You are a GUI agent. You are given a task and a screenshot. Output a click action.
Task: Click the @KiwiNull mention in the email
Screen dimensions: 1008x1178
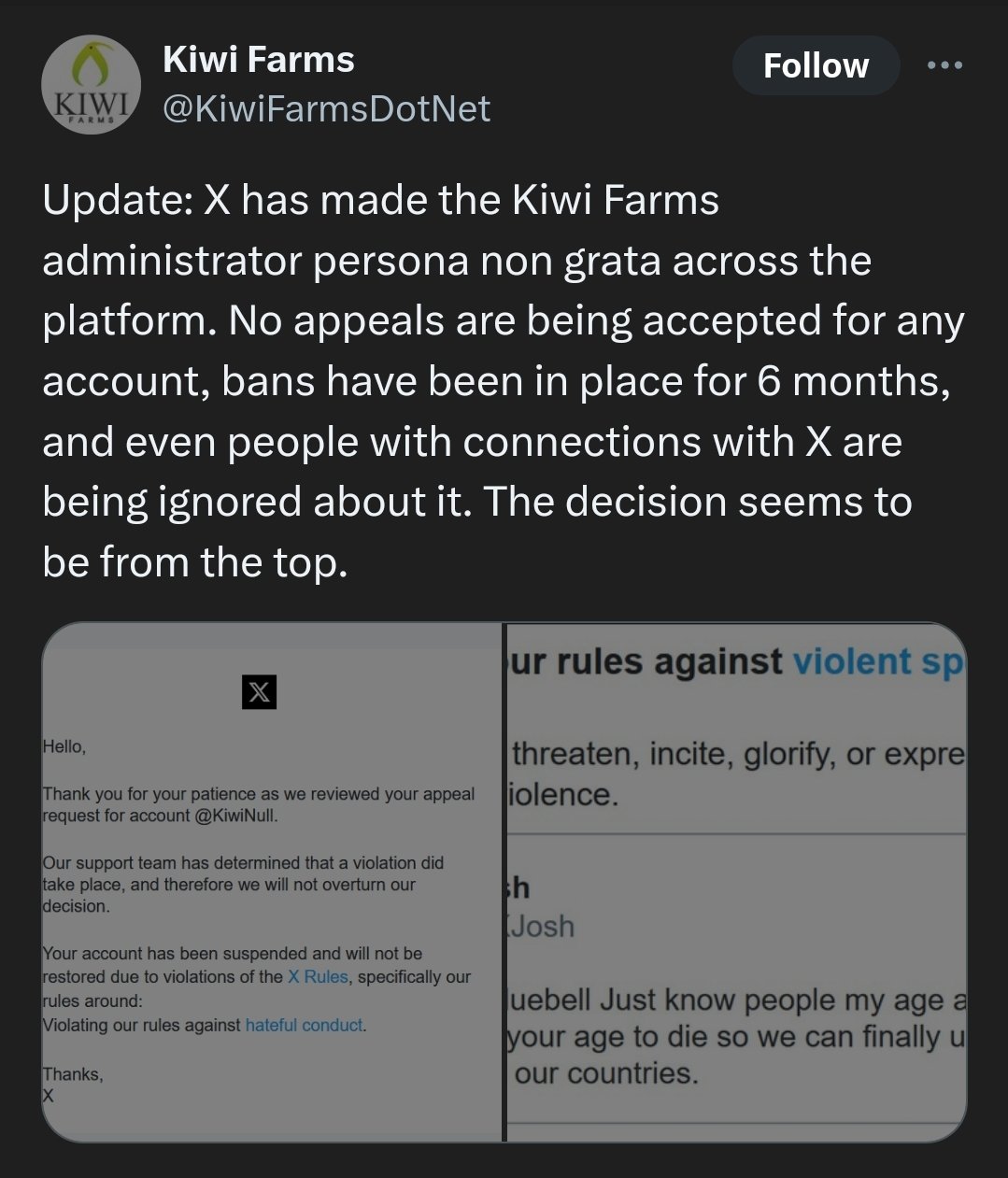click(x=236, y=816)
